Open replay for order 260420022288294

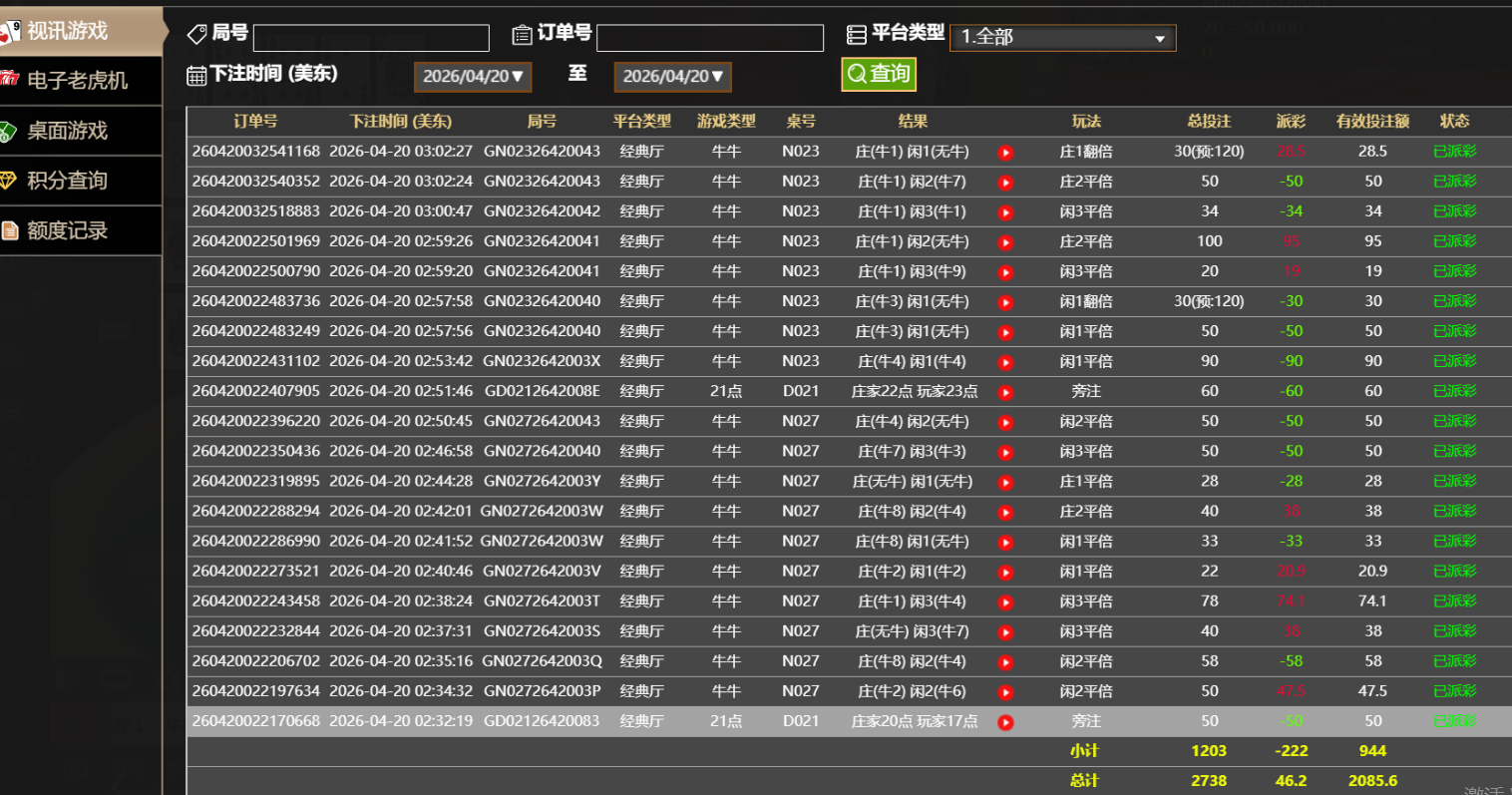1005,513
